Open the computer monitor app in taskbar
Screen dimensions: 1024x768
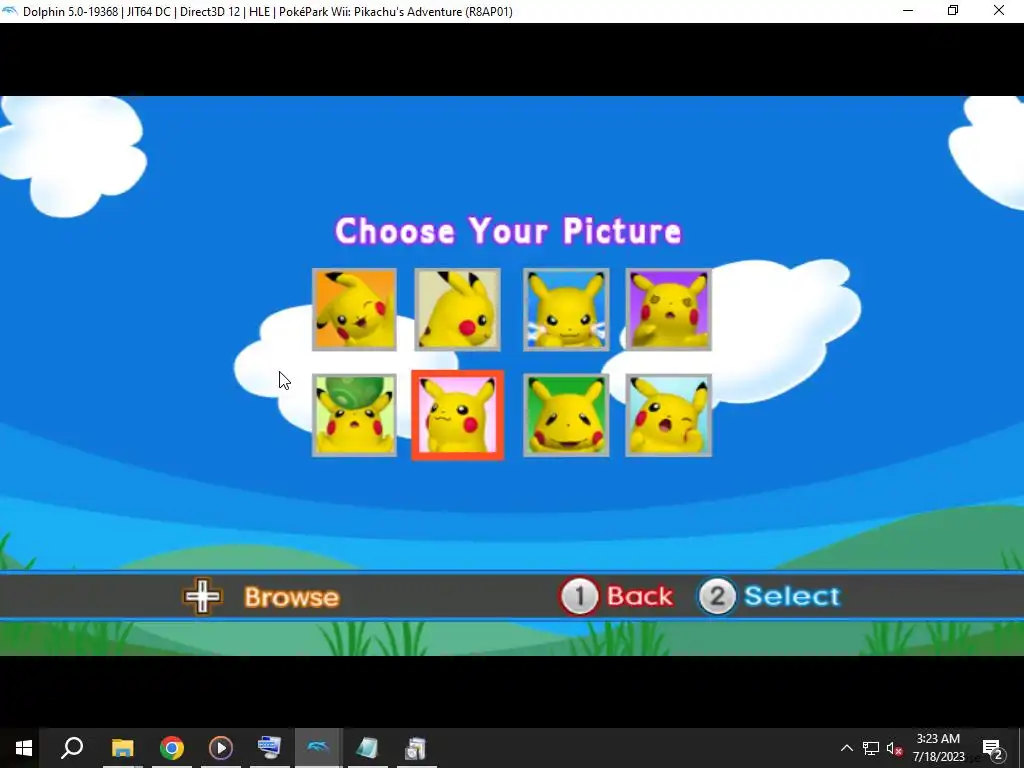coord(270,748)
